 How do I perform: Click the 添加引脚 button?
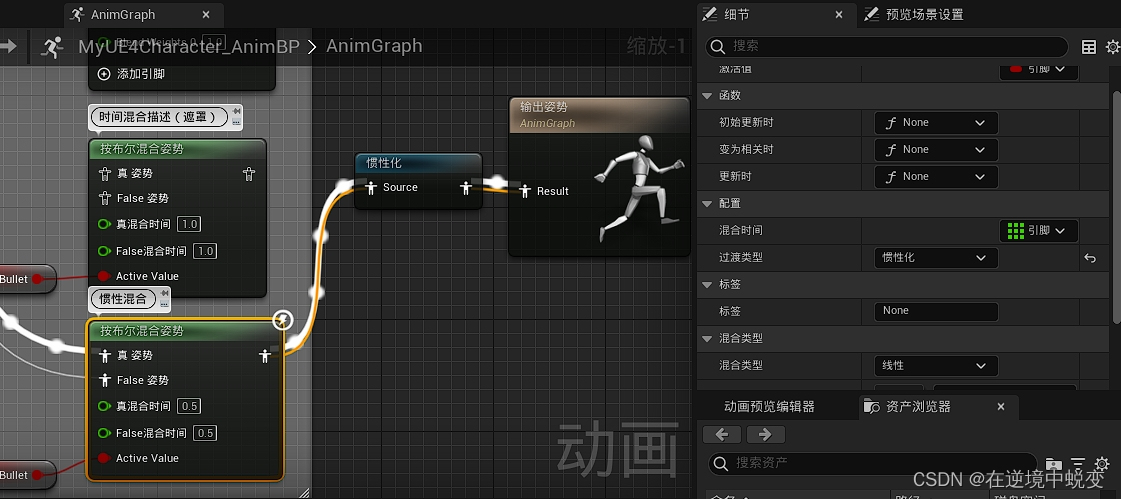(134, 74)
